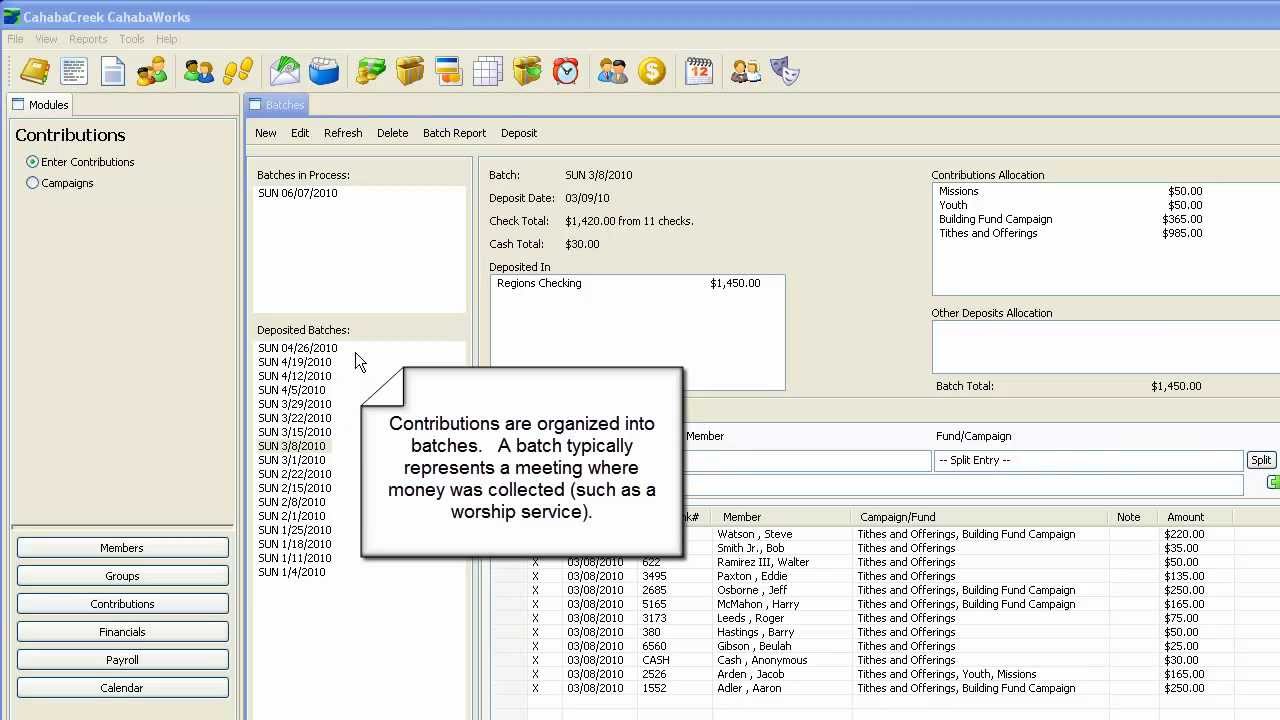Click Refresh in the batch toolbar
Viewport: 1280px width, 720px height.
[x=343, y=133]
